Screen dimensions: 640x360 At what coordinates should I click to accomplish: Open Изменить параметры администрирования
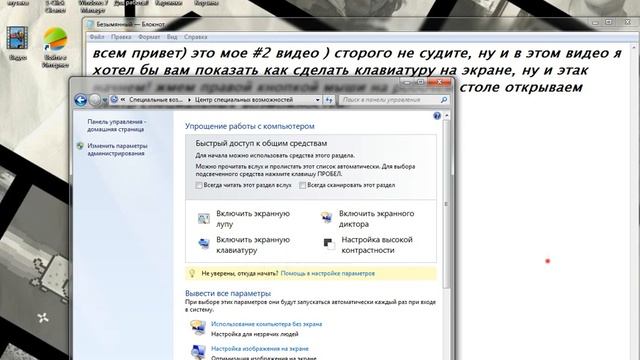coord(117,149)
